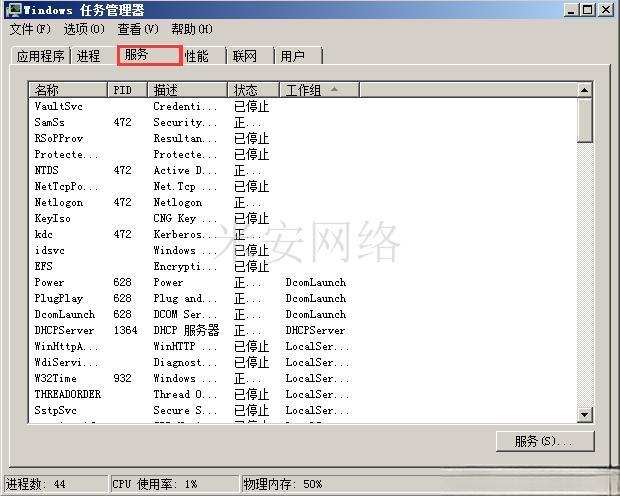Select the RSoPProv service row
The height and width of the screenshot is (496, 620).
(303, 138)
